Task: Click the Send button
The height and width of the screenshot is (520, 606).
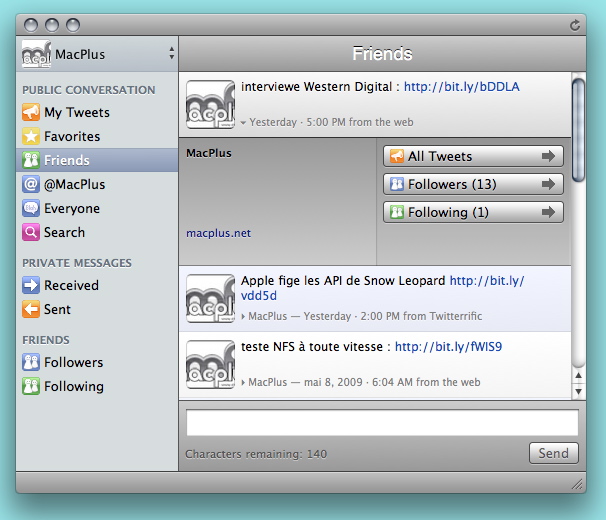Action: [553, 453]
